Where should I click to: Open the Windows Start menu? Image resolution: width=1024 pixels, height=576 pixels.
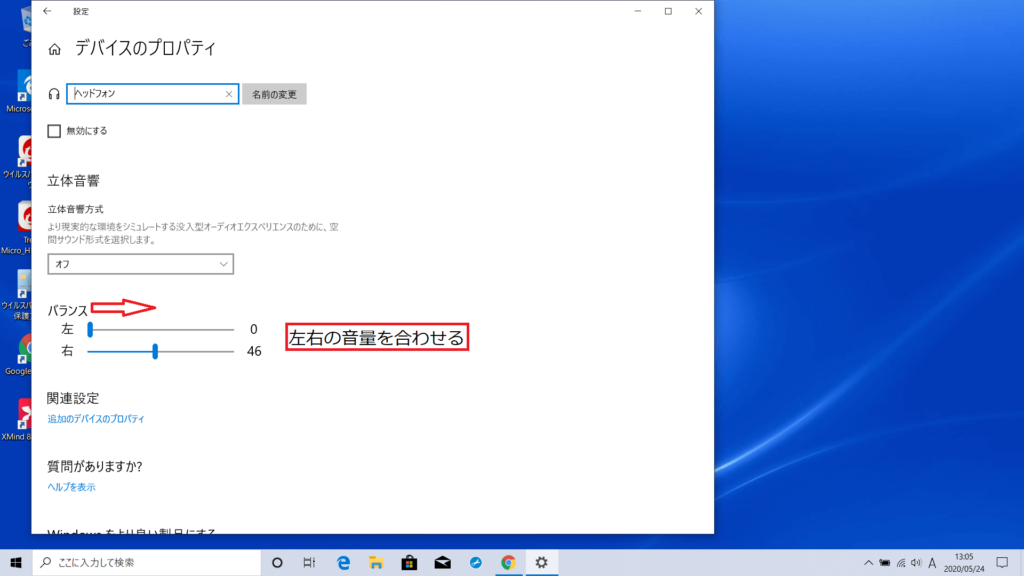point(16,562)
